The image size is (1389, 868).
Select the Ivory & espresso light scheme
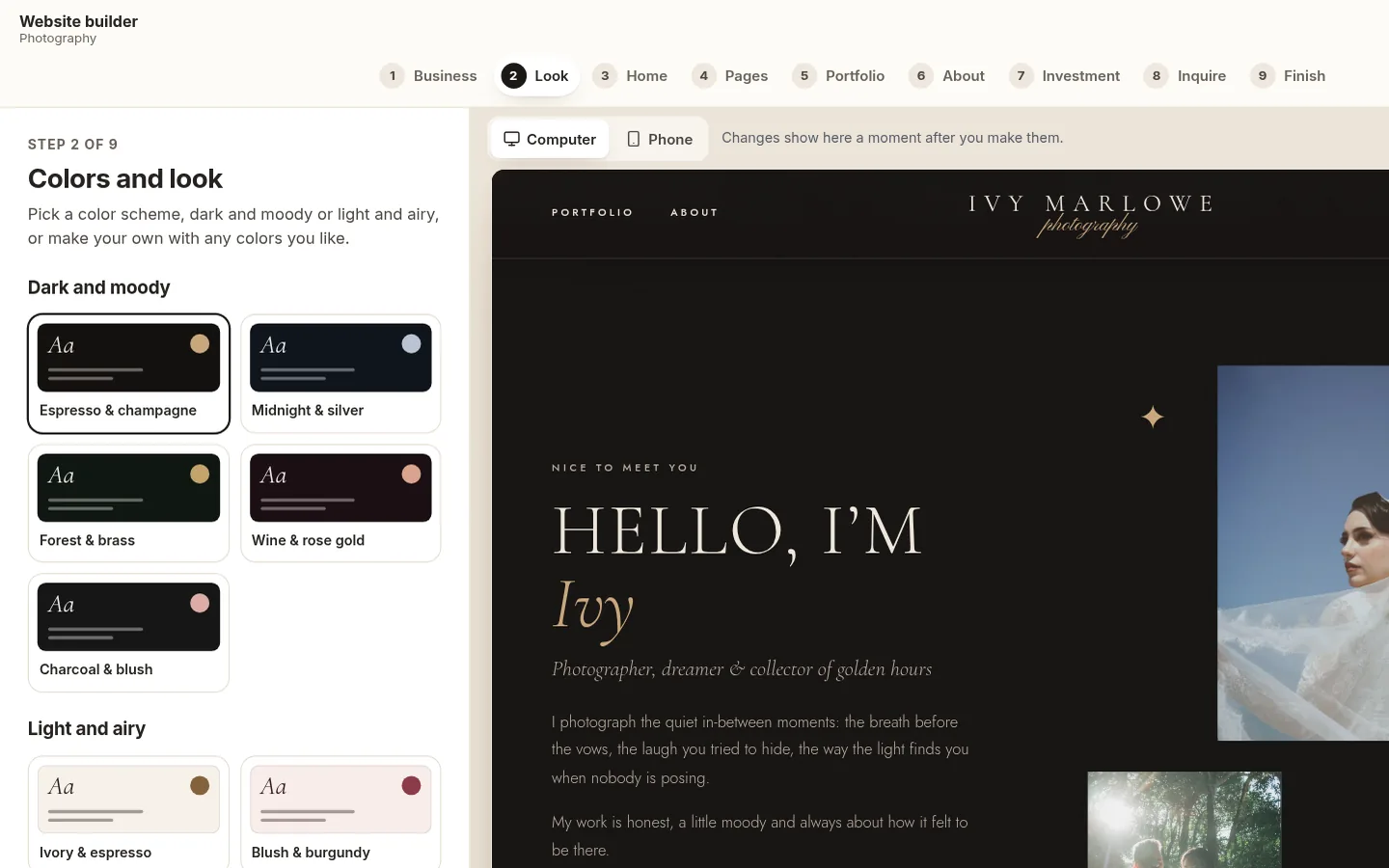coord(128,812)
